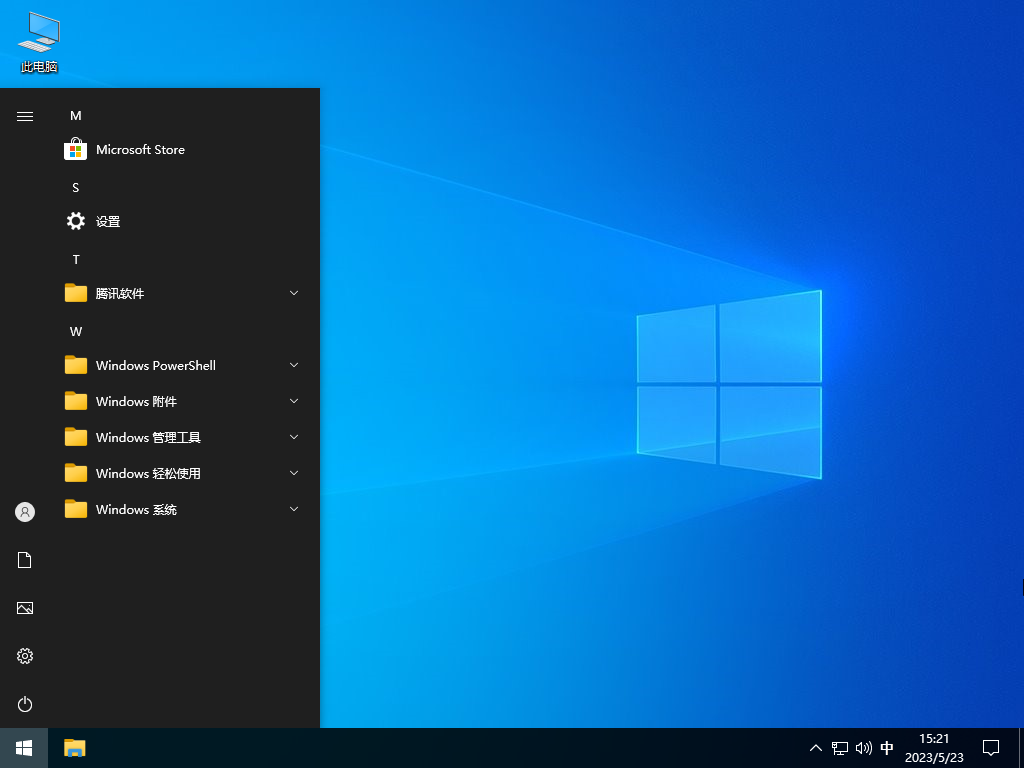
Task: Open 设置 from the Start menu
Action: (x=108, y=221)
